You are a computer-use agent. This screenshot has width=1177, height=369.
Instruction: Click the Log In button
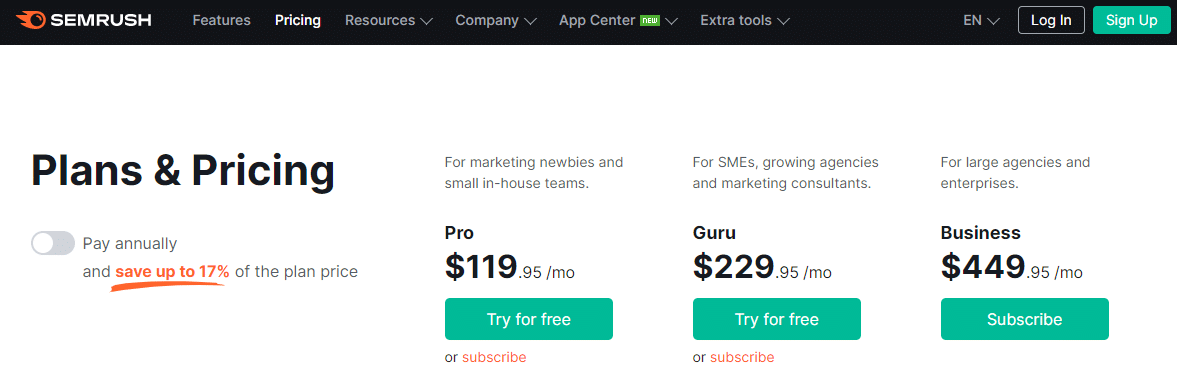coord(1051,20)
